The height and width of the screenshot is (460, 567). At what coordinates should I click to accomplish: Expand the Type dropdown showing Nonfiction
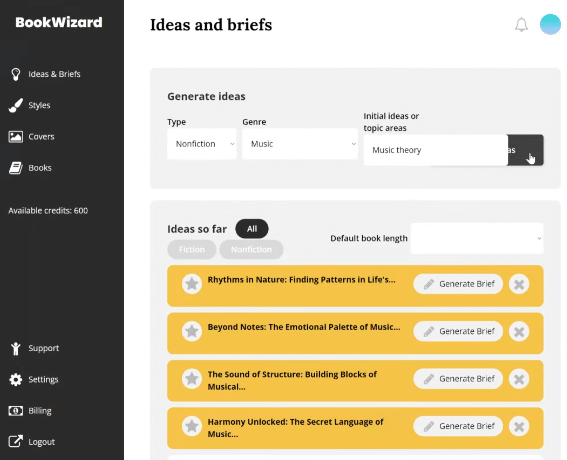202,144
